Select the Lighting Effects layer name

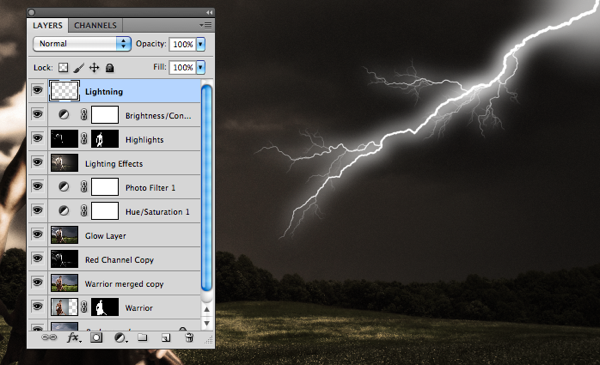point(114,164)
